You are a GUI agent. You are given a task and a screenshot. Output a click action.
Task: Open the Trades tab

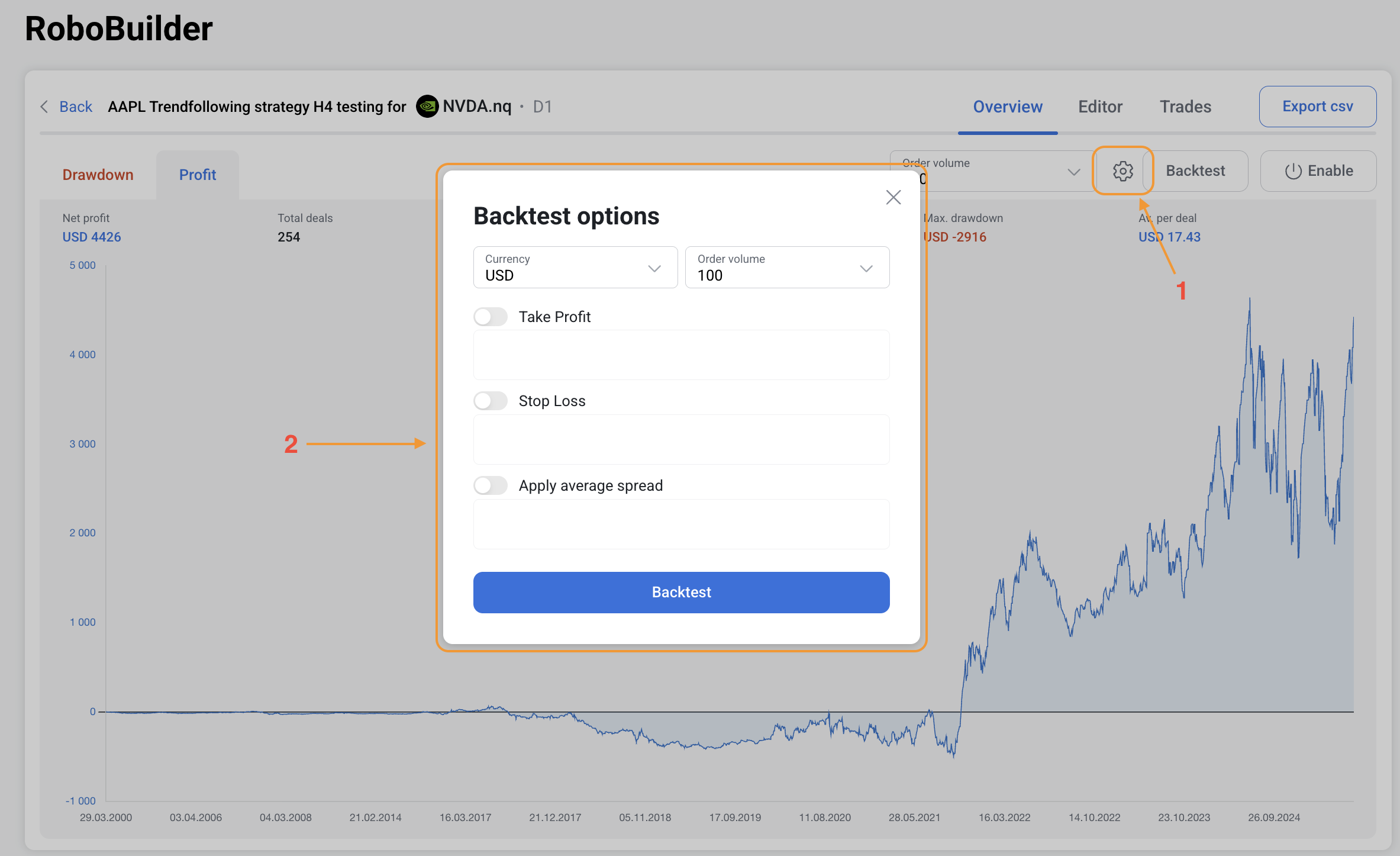click(1185, 107)
